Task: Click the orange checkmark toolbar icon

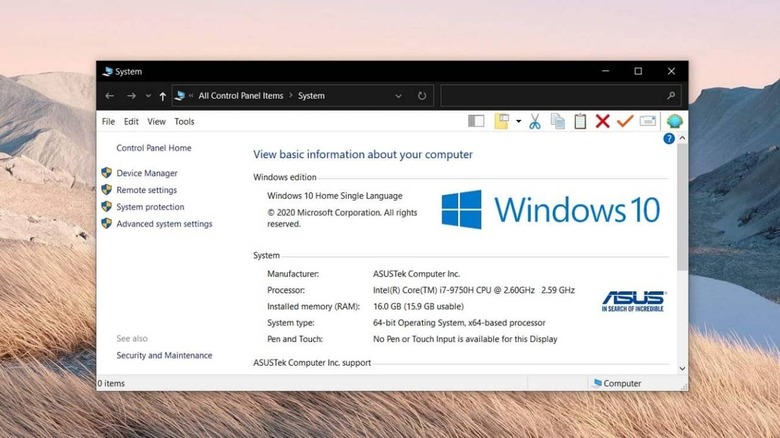Action: 625,120
